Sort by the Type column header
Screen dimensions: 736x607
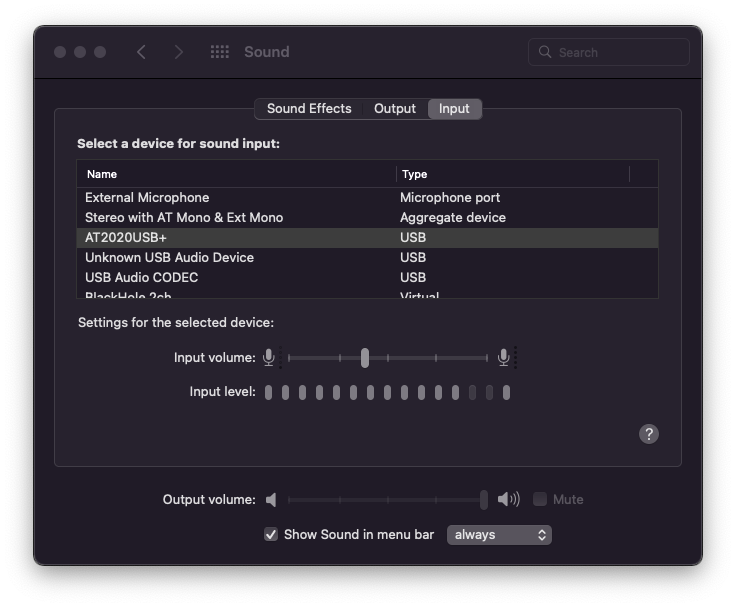pyautogui.click(x=513, y=174)
